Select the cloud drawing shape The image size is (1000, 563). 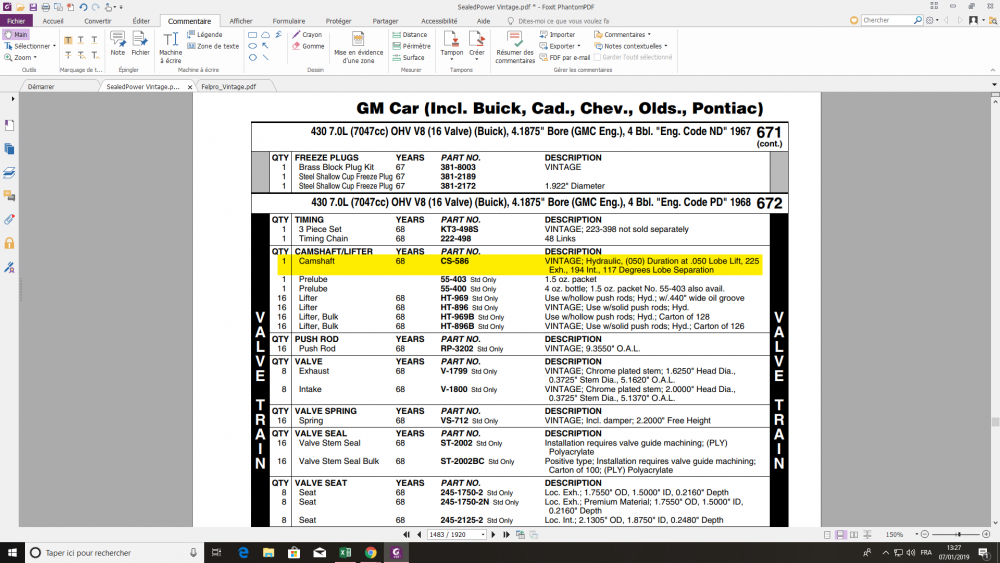click(x=265, y=34)
